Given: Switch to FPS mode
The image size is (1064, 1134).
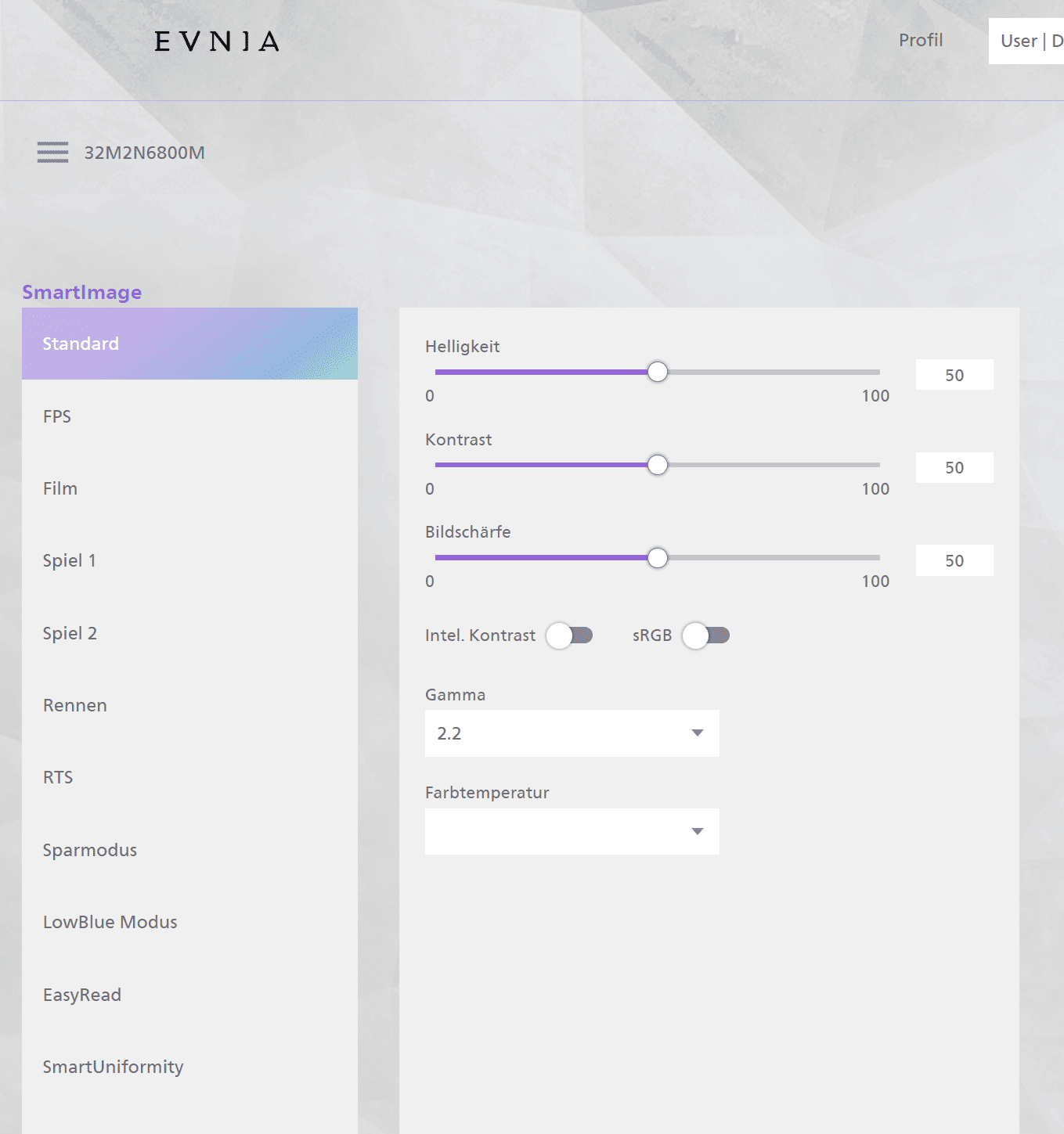Looking at the screenshot, I should point(189,416).
